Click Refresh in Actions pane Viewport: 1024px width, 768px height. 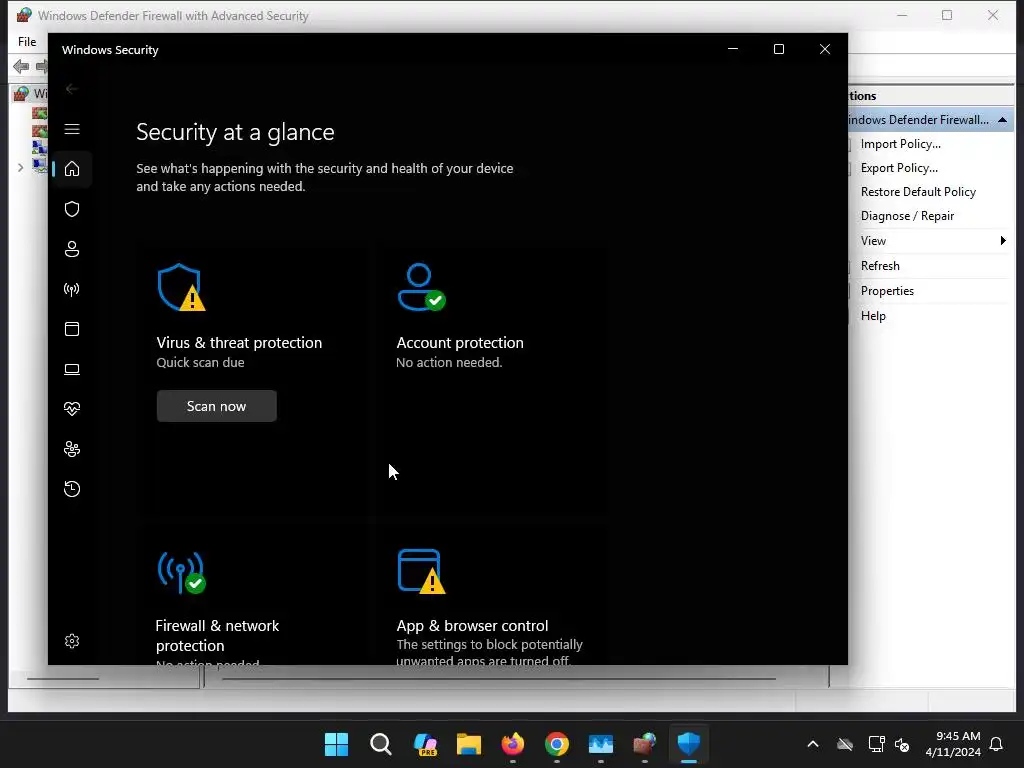[x=880, y=266]
